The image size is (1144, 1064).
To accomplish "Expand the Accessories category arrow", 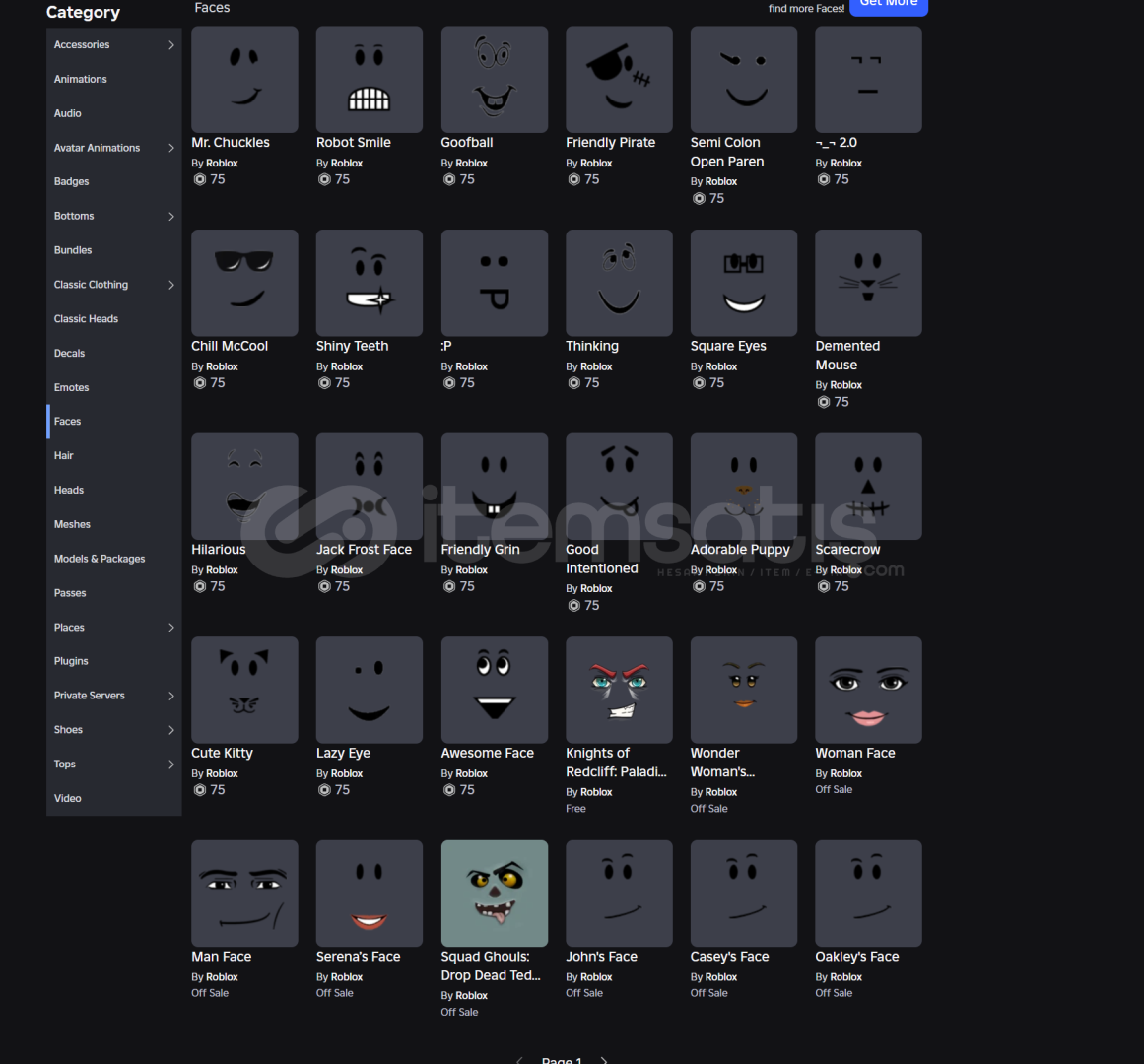I will point(171,45).
